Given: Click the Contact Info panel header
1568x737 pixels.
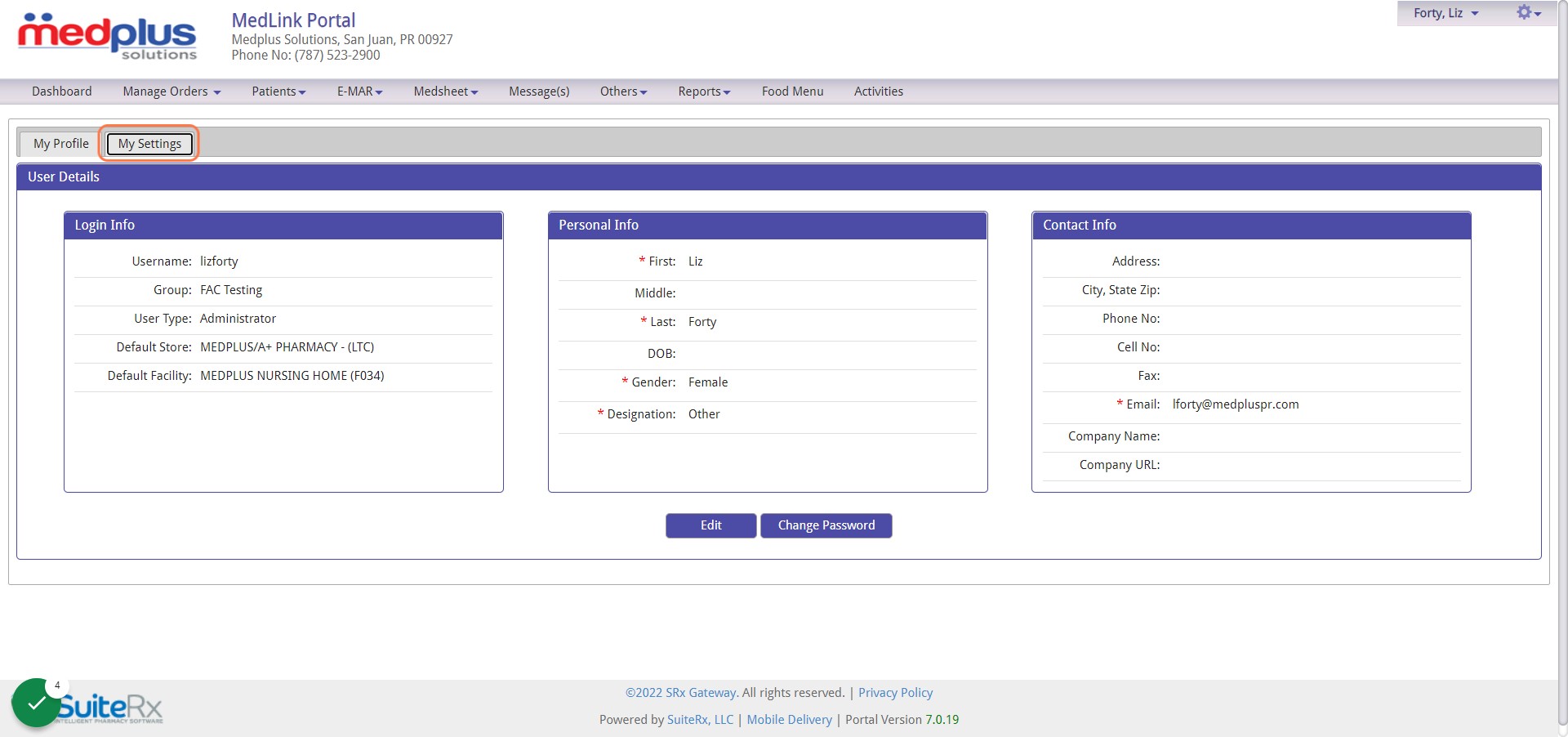Looking at the screenshot, I should (x=1251, y=226).
